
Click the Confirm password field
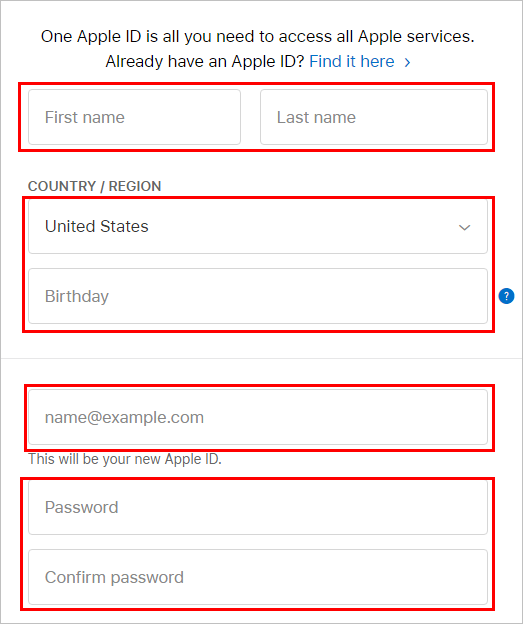pos(258,577)
